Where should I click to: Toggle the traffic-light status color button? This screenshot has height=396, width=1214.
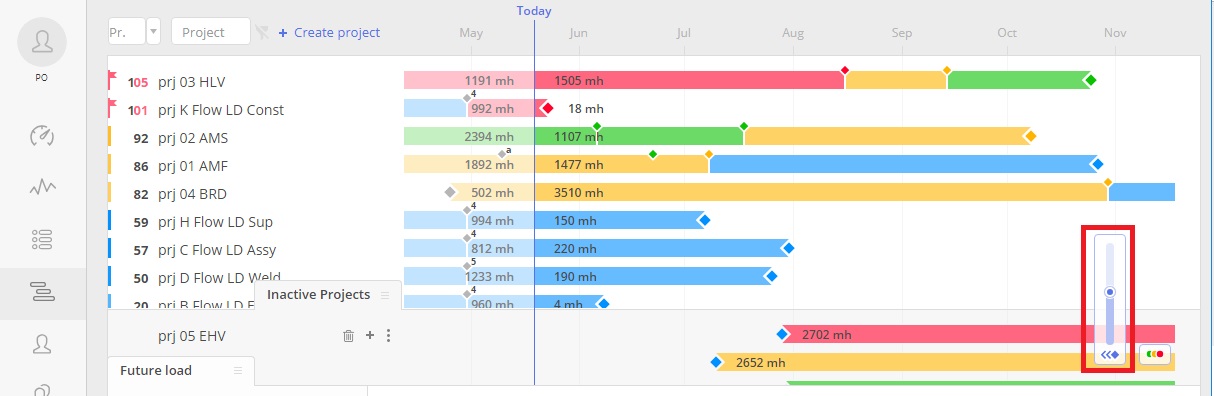[1155, 354]
